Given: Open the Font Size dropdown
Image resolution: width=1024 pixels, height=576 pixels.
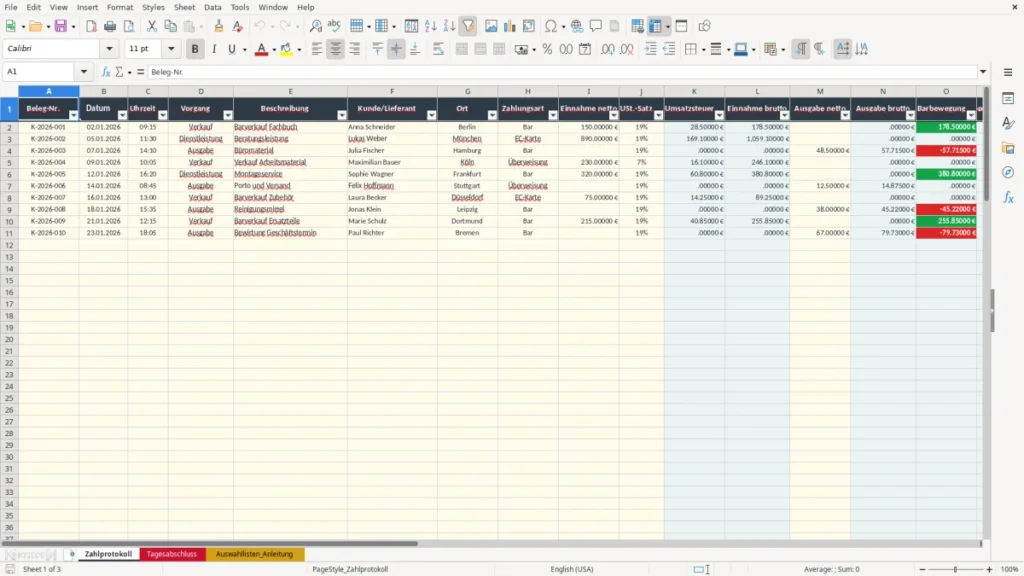Looking at the screenshot, I should (171, 48).
